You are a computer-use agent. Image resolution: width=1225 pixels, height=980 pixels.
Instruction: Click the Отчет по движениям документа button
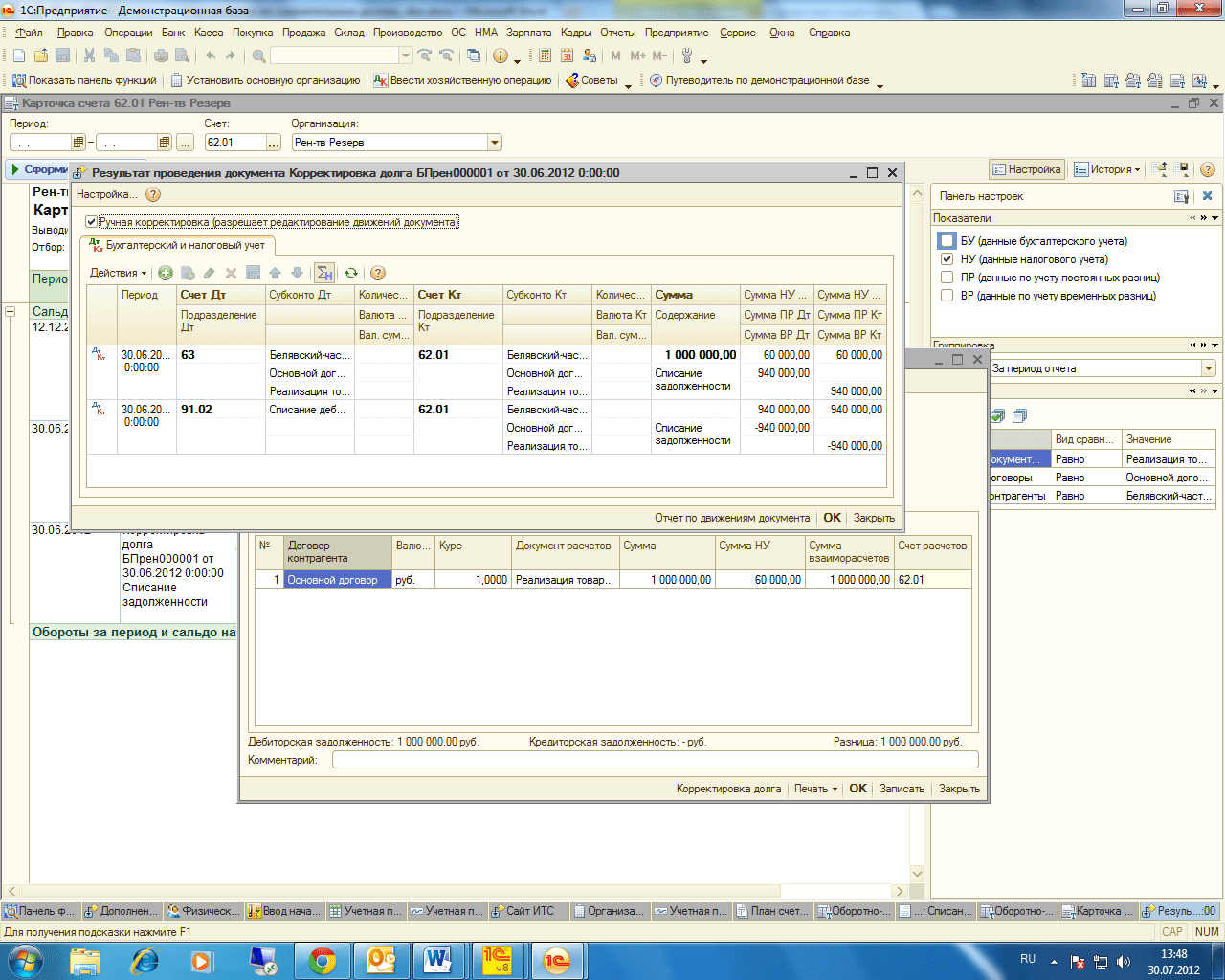tap(732, 518)
